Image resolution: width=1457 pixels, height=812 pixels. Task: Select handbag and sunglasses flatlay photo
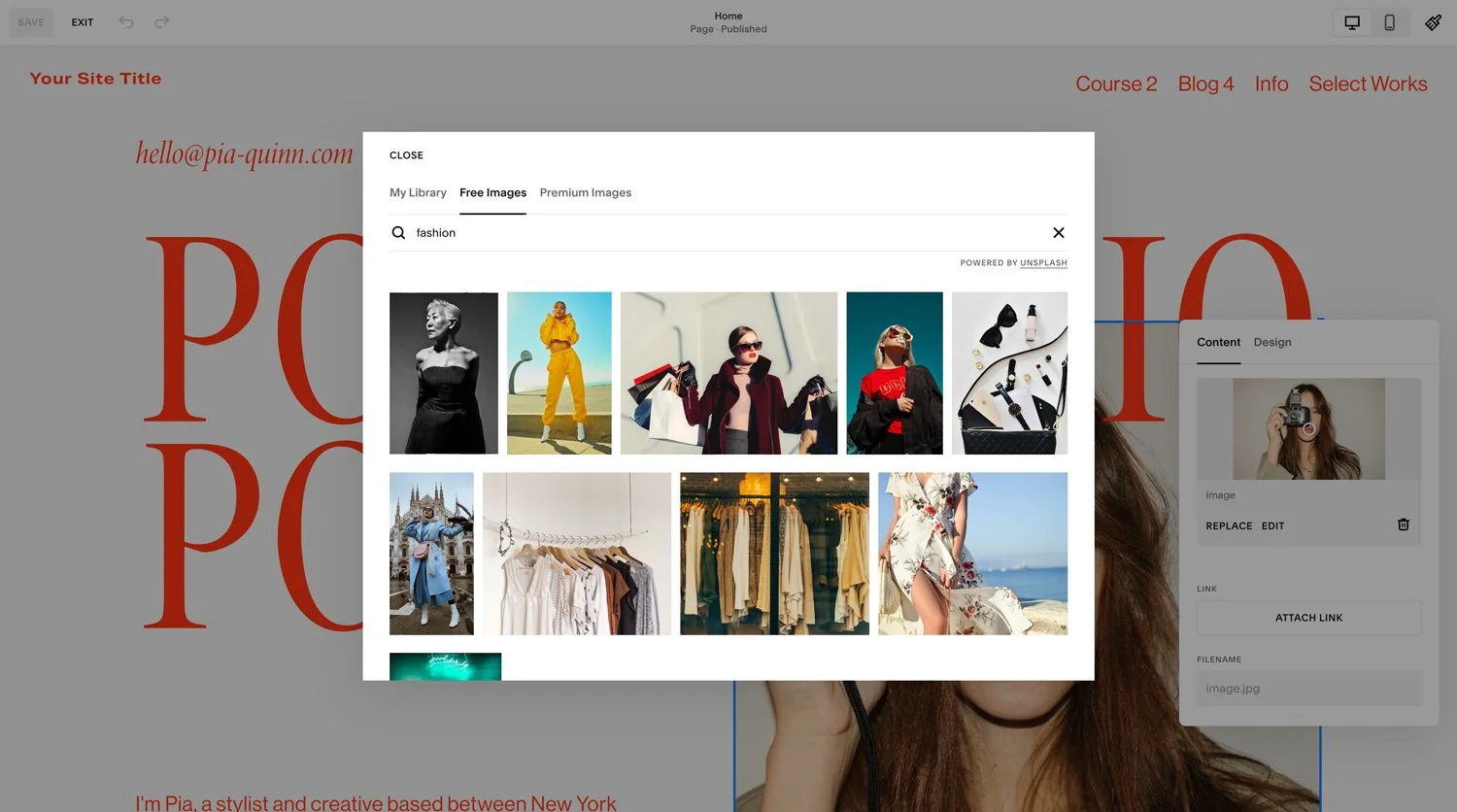(x=1009, y=373)
